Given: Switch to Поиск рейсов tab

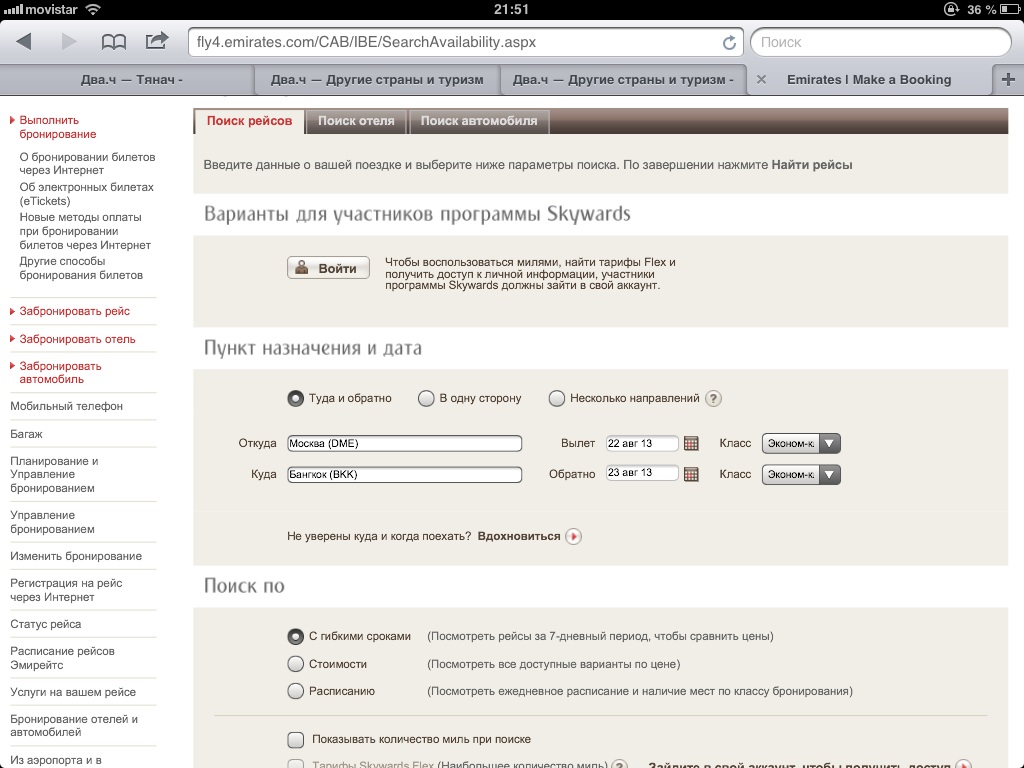Looking at the screenshot, I should tap(249, 121).
